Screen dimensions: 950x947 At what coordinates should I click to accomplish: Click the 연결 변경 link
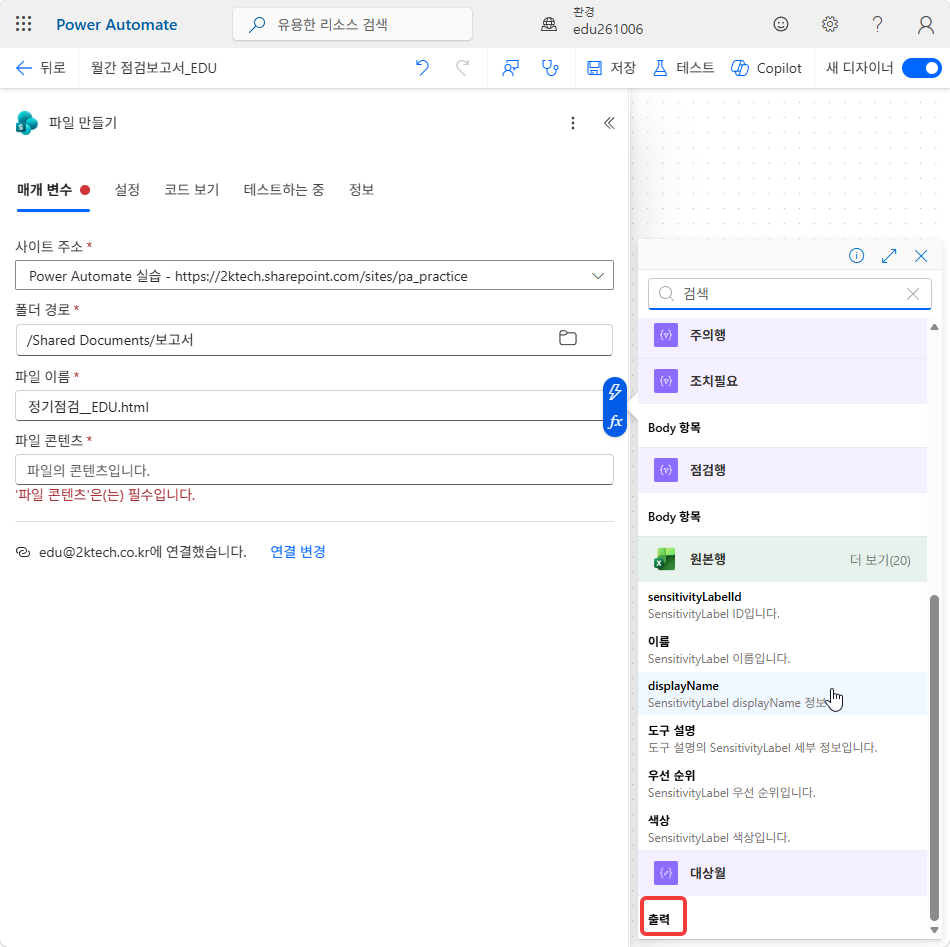[297, 552]
